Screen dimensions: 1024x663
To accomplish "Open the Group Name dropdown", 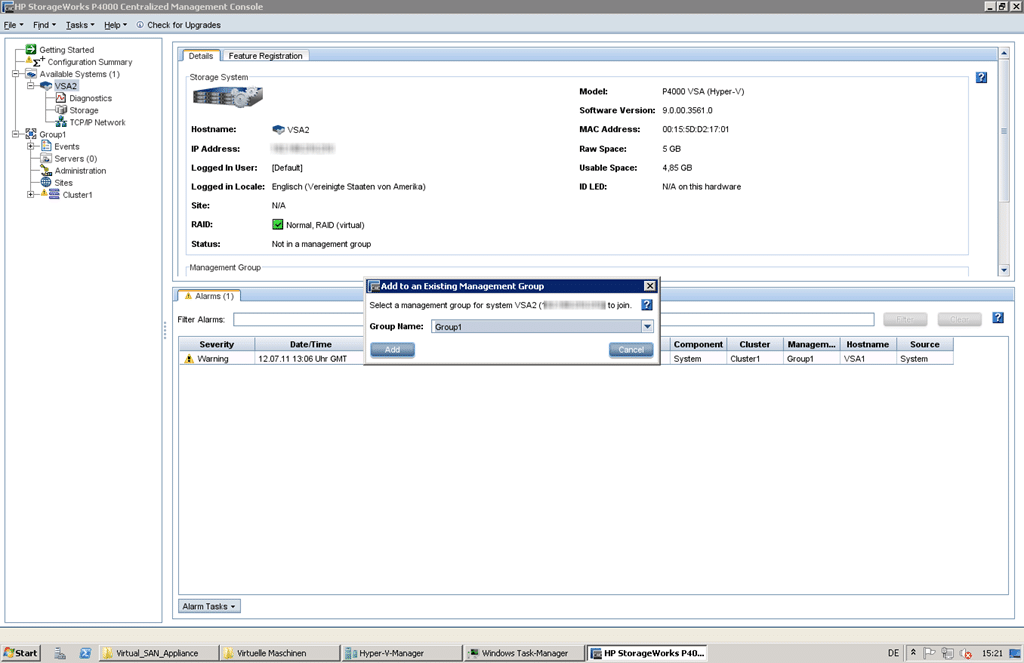I will tap(647, 327).
